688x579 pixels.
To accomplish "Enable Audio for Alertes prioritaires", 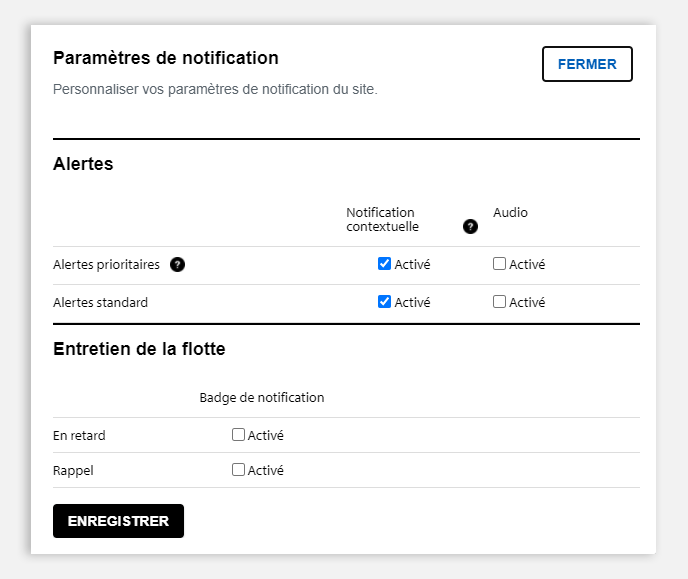I will [x=499, y=264].
